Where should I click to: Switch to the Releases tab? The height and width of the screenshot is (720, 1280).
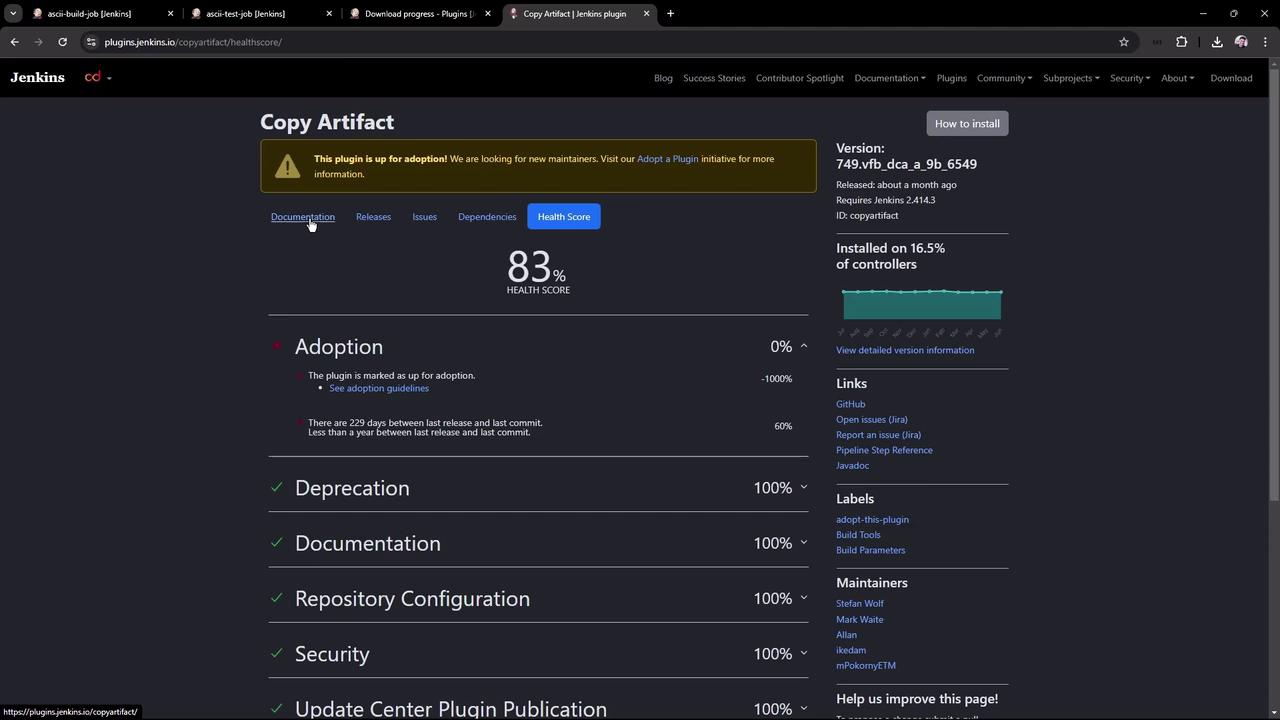click(x=373, y=217)
